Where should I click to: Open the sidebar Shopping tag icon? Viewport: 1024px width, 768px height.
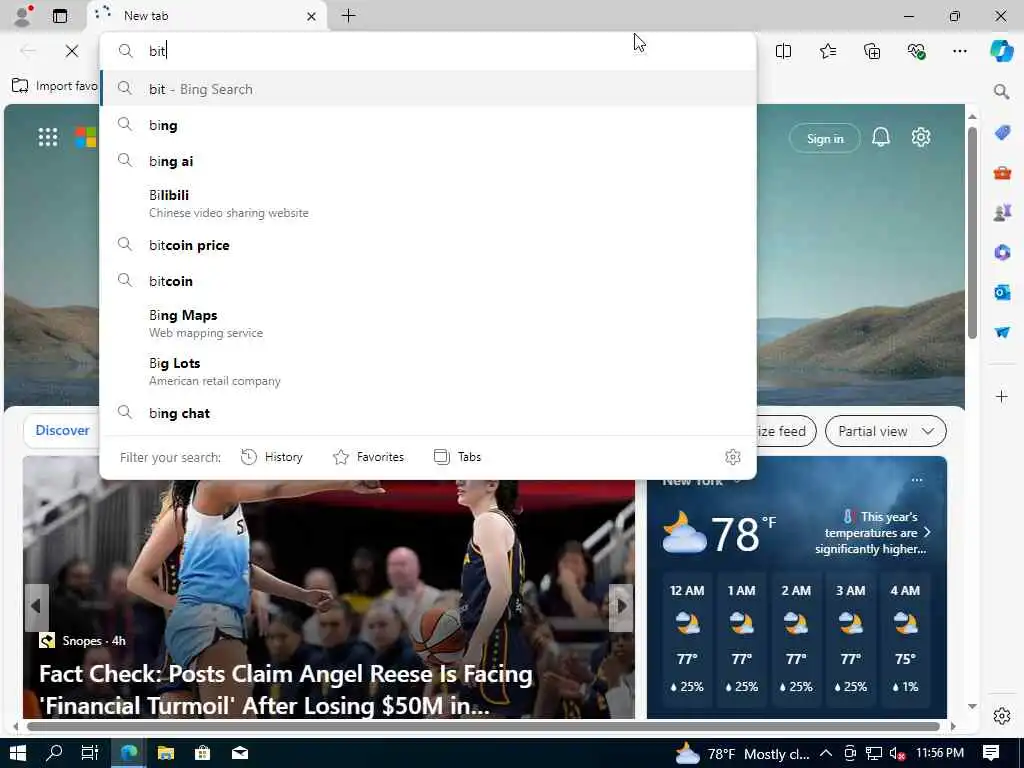coord(1002,133)
